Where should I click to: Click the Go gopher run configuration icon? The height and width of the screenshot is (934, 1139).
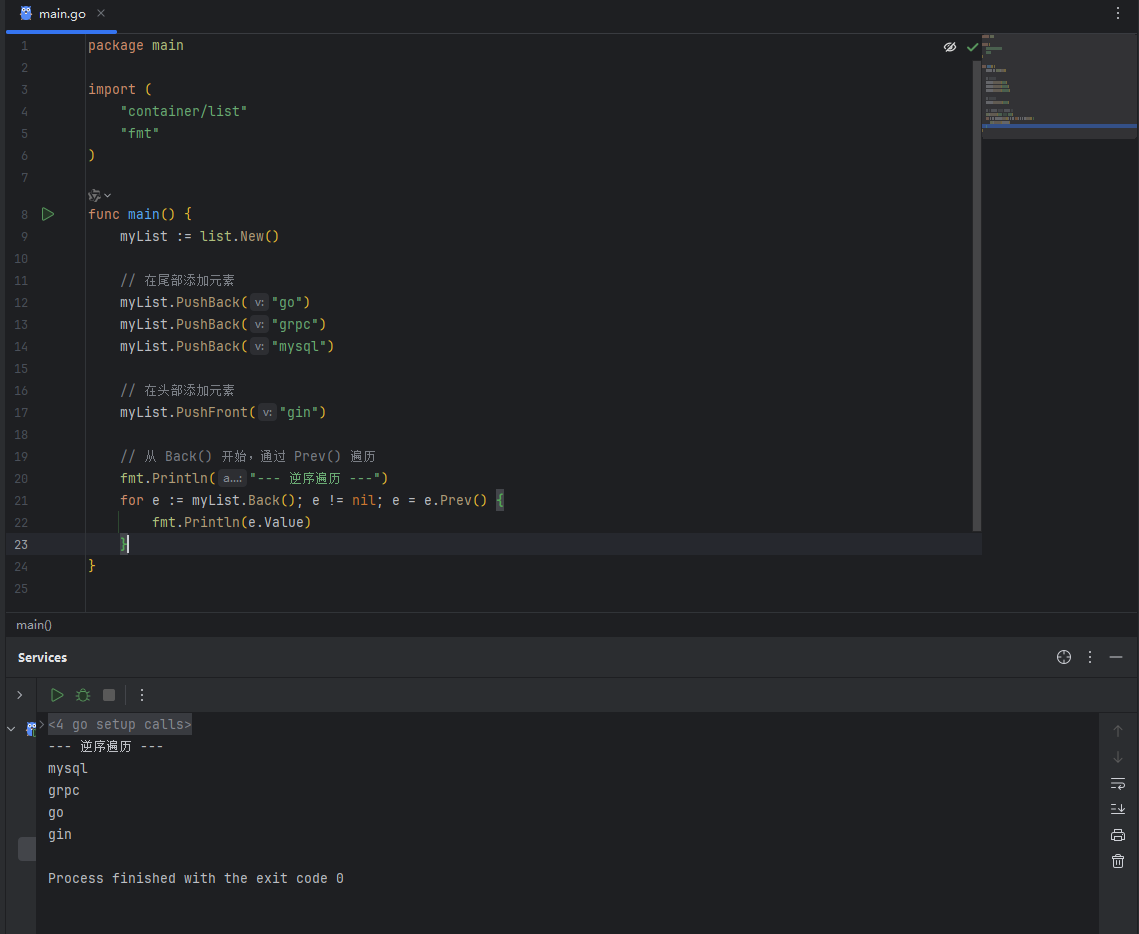pyautogui.click(x=31, y=728)
